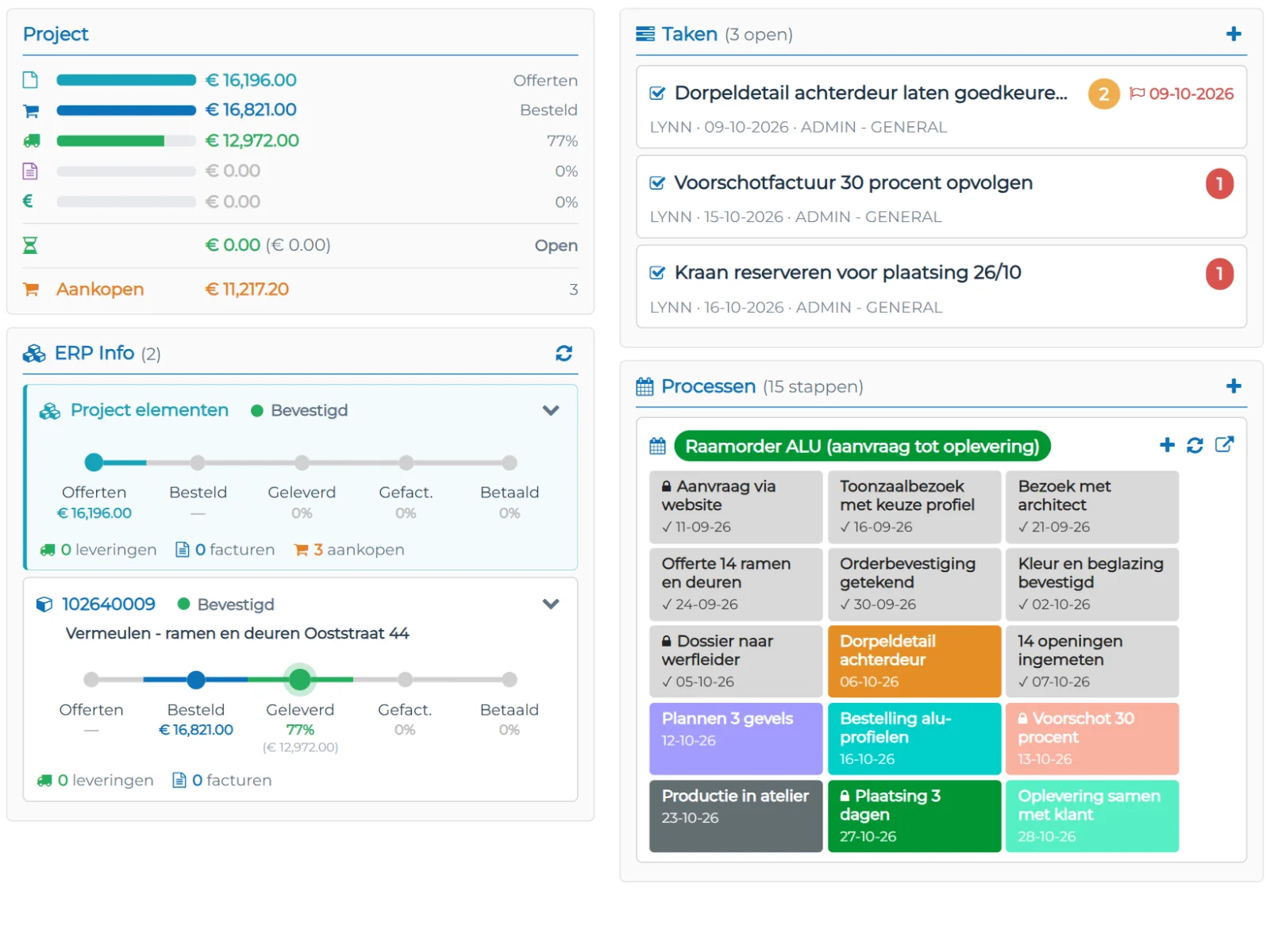The image size is (1270, 952).
Task: Add a process with Processen plus icon
Action: [x=1233, y=386]
